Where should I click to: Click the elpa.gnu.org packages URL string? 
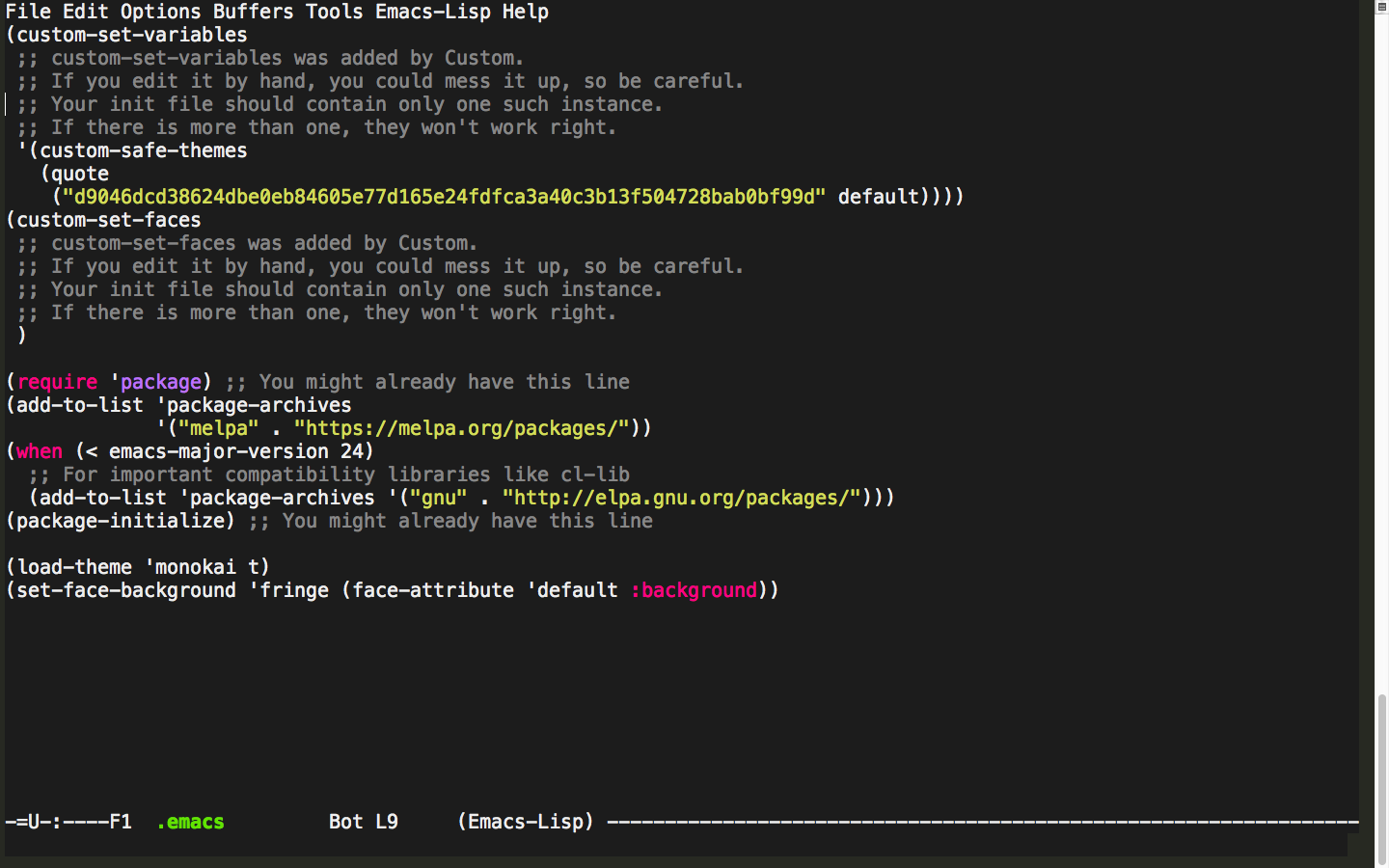pos(681,498)
